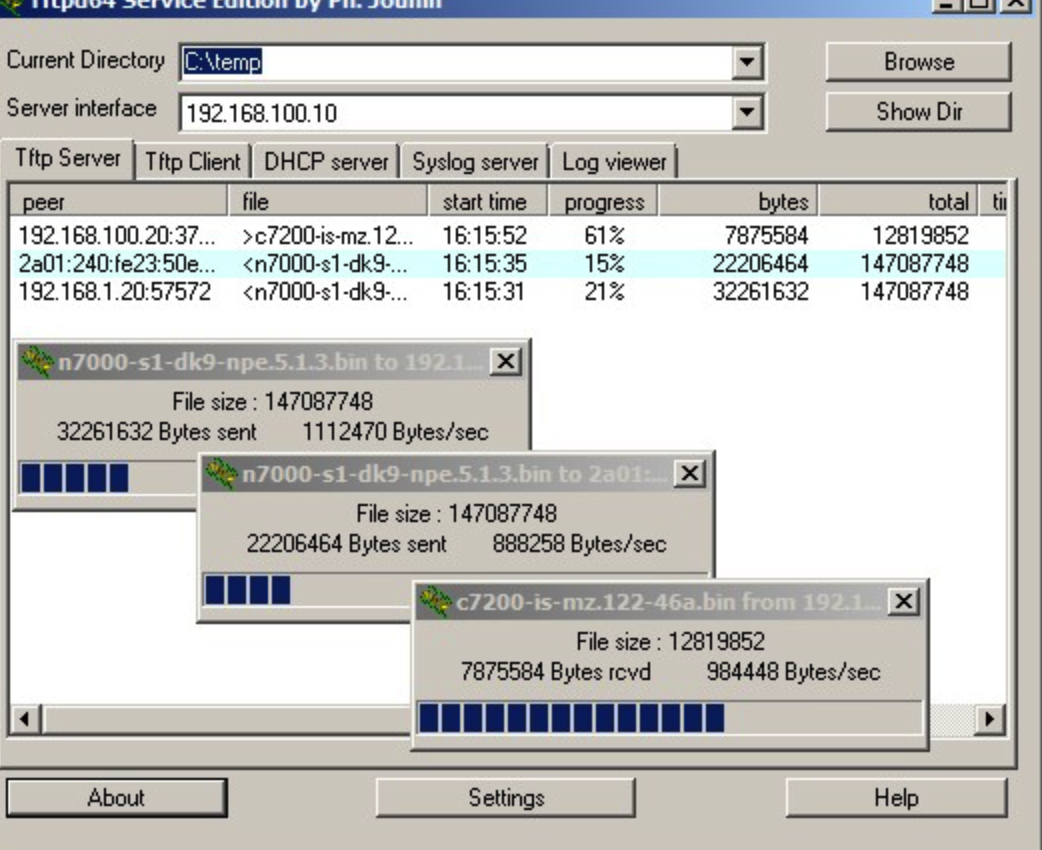Click the Show Dir button
Image resolution: width=1042 pixels, height=850 pixels.
click(919, 112)
